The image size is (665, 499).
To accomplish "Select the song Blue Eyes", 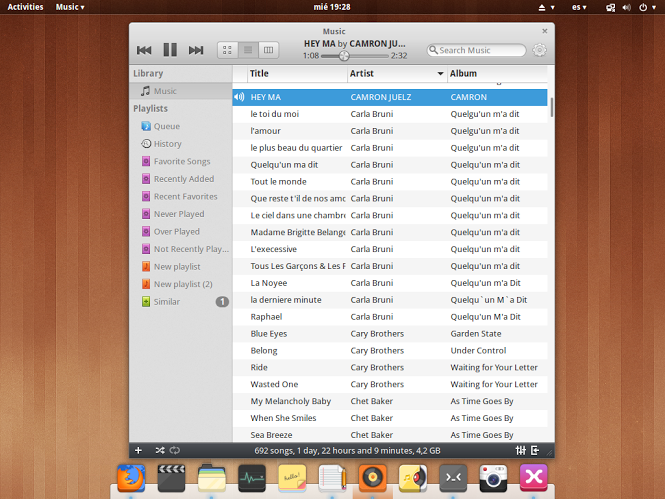I will click(x=390, y=334).
